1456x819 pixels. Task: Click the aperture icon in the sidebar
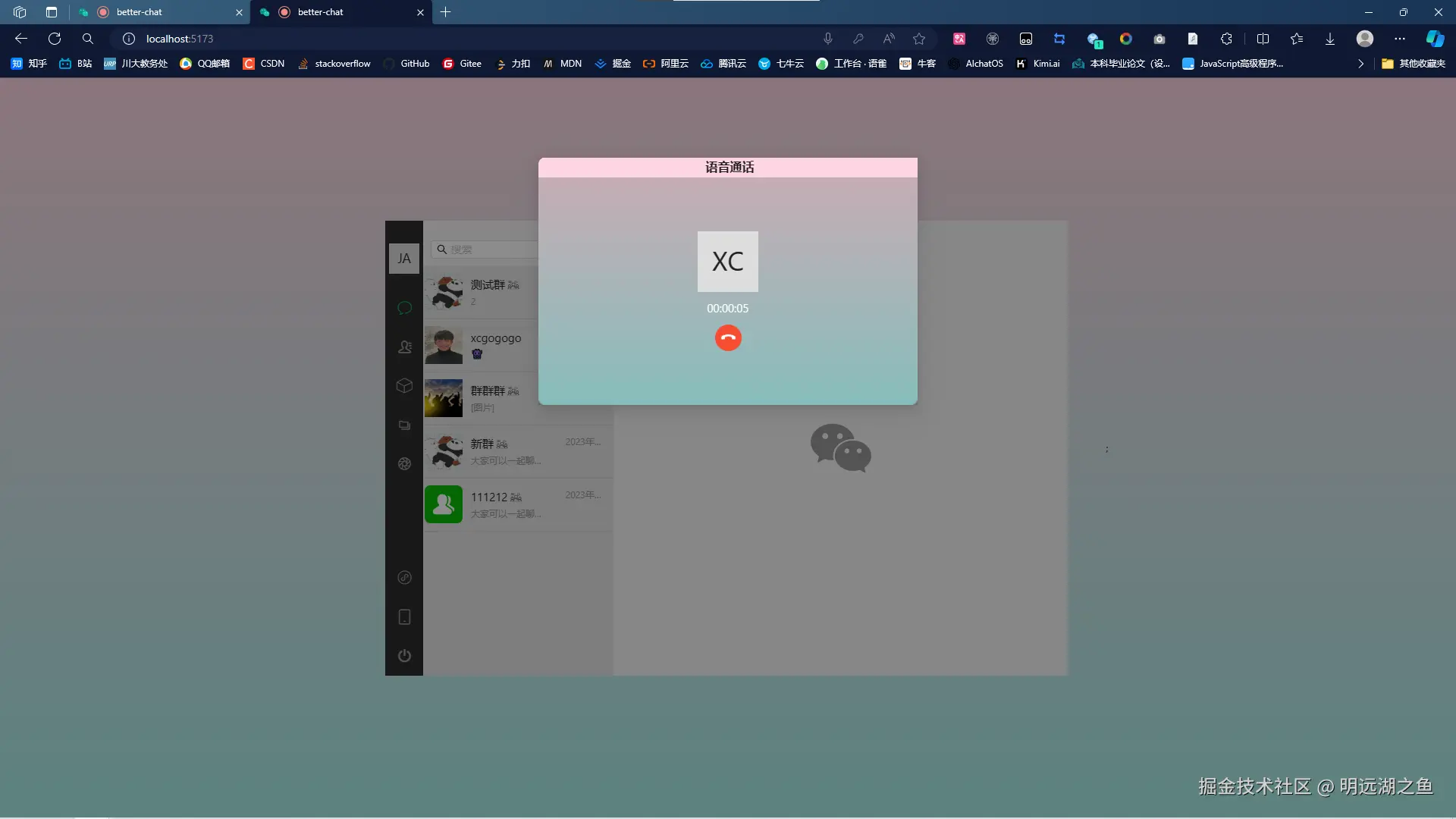(x=404, y=463)
